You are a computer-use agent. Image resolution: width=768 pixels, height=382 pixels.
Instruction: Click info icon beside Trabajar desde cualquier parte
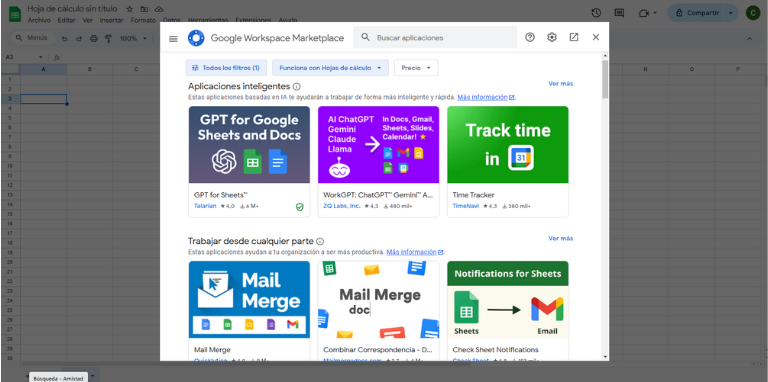click(320, 241)
